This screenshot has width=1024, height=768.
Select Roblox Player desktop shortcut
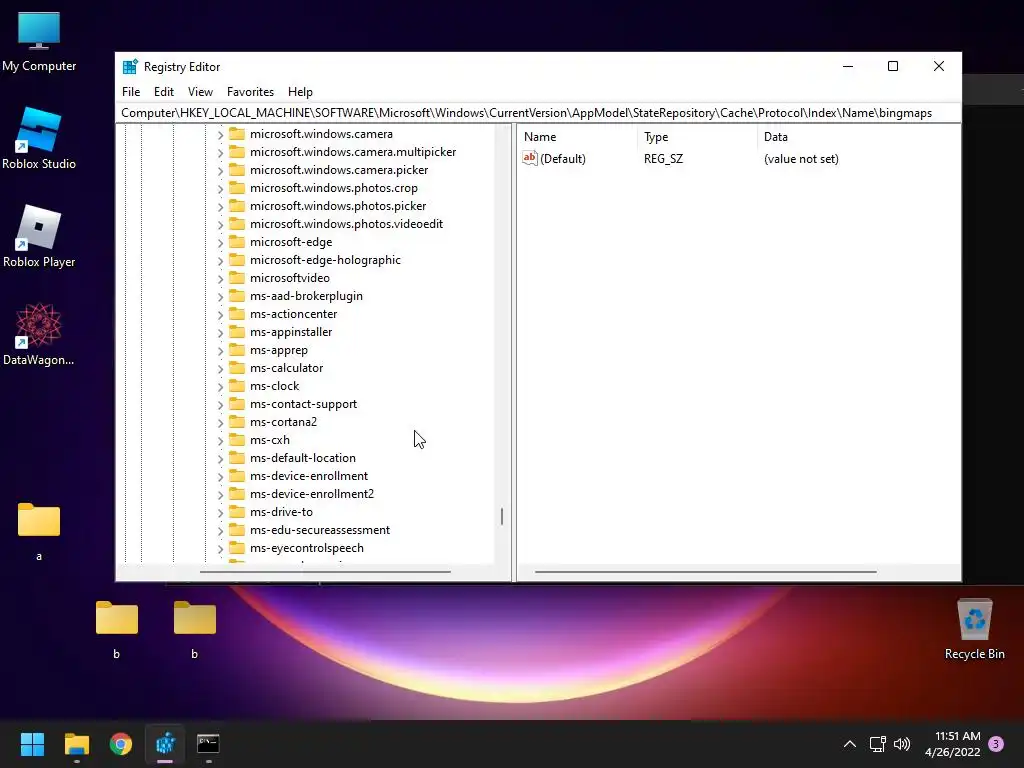39,236
